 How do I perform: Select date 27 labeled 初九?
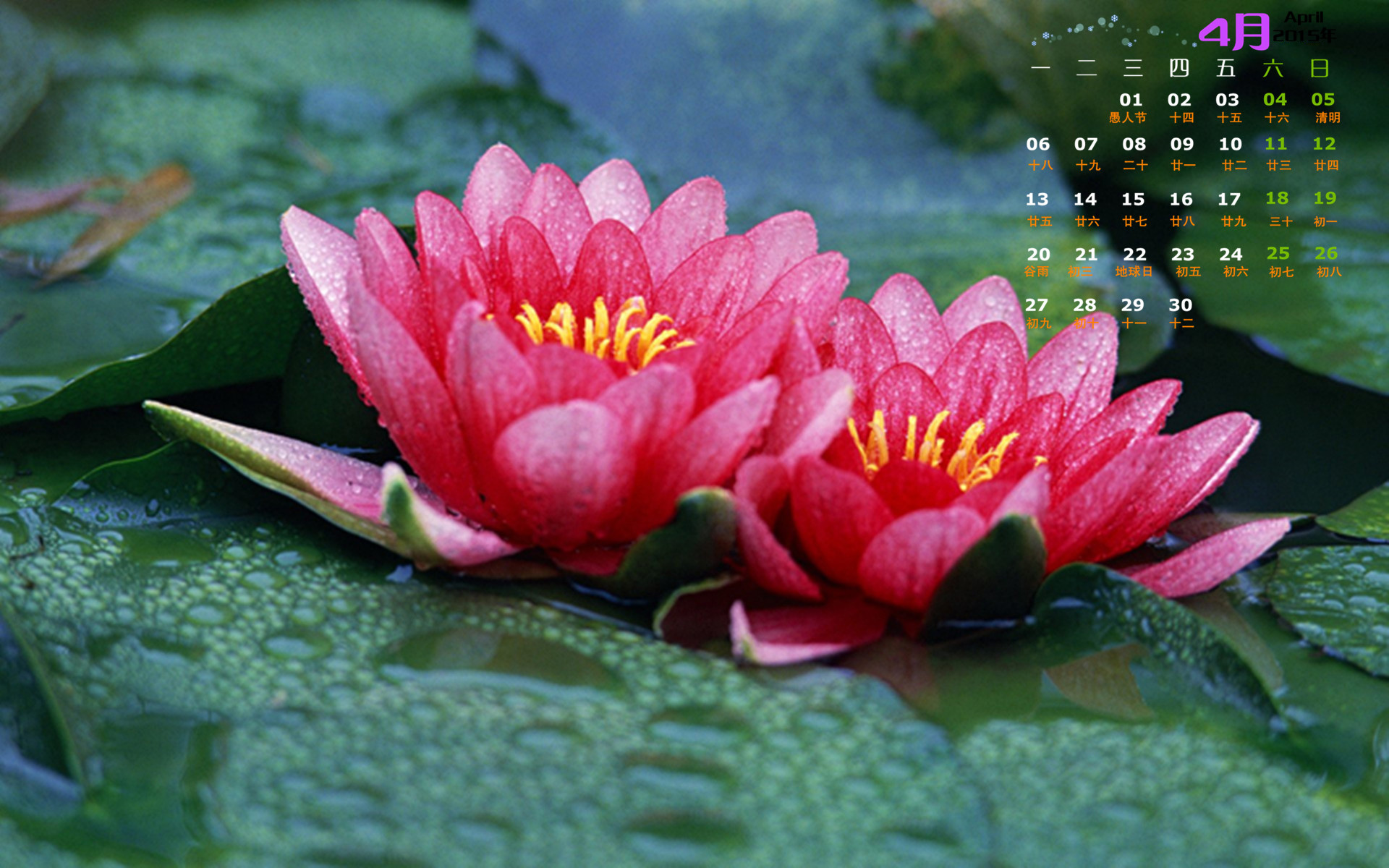tap(1036, 305)
